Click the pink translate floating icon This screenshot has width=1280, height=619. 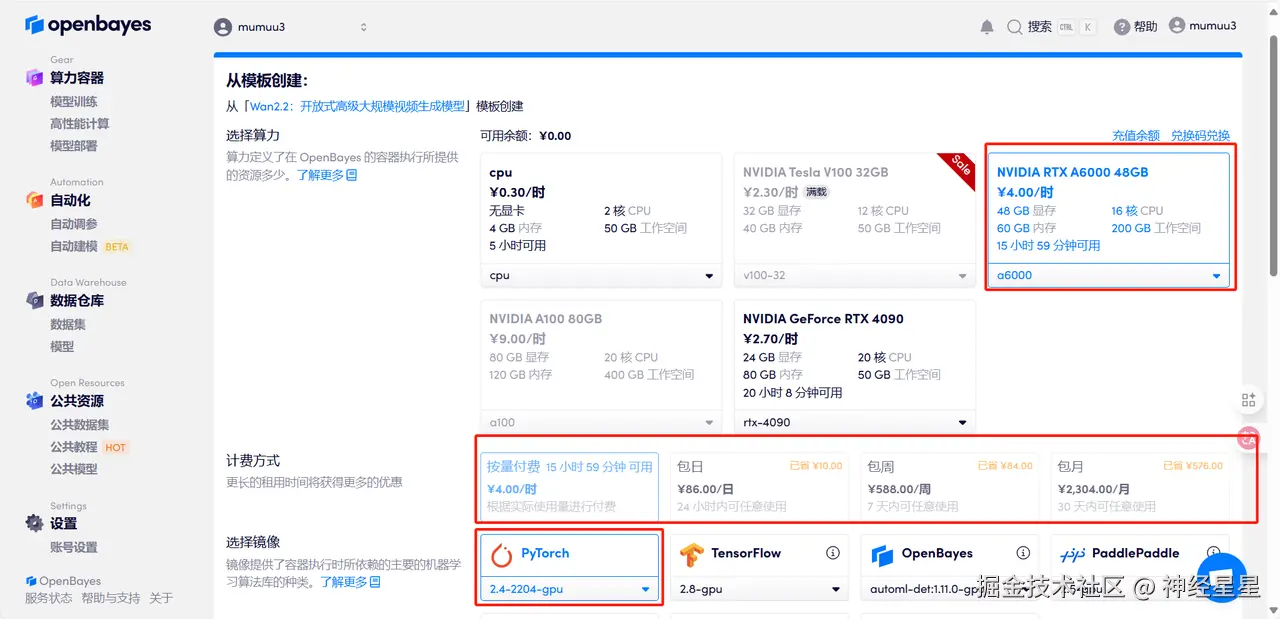coord(1248,437)
